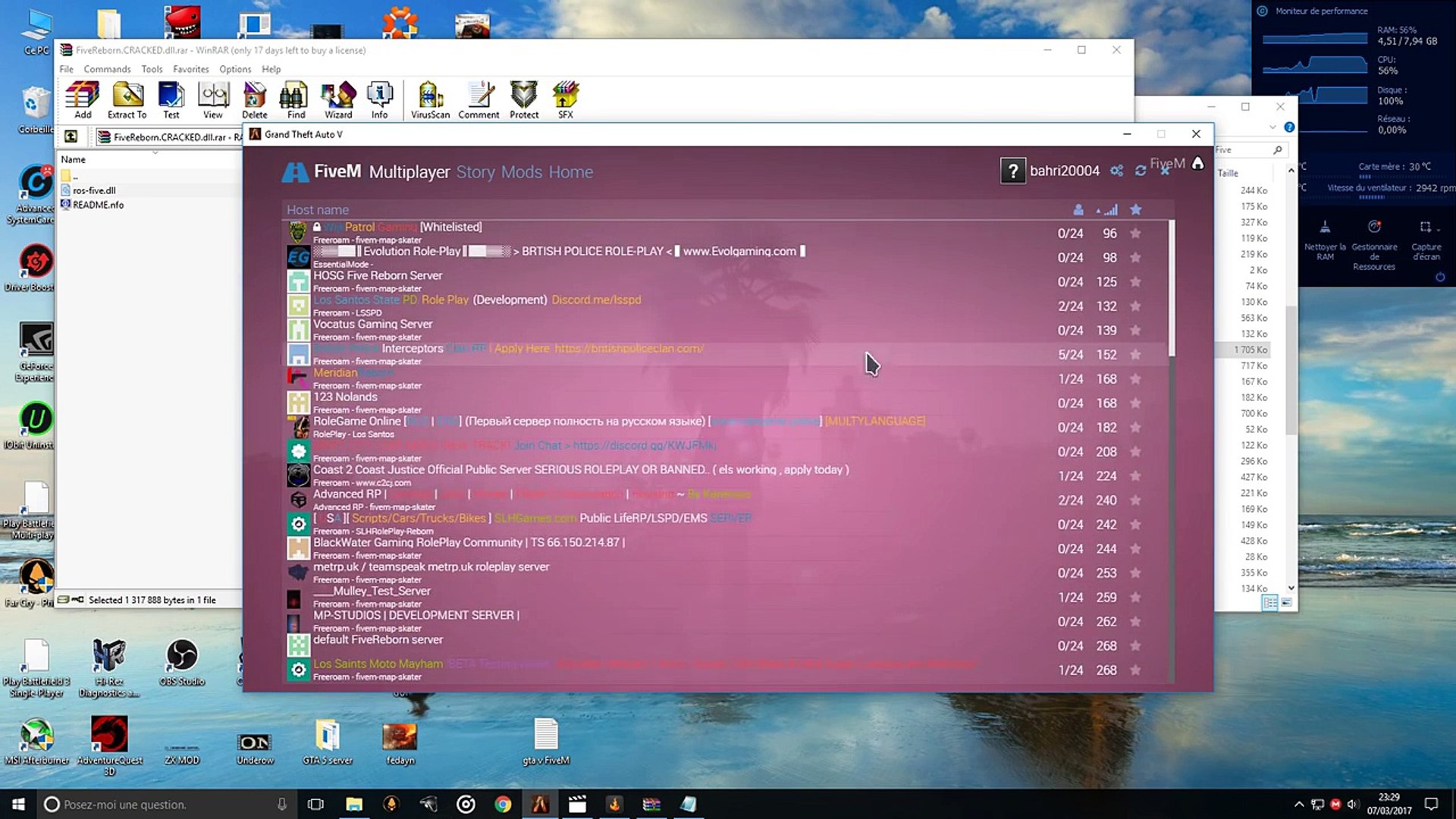
Task: Go up one folder in WinRAR
Action: click(71, 136)
